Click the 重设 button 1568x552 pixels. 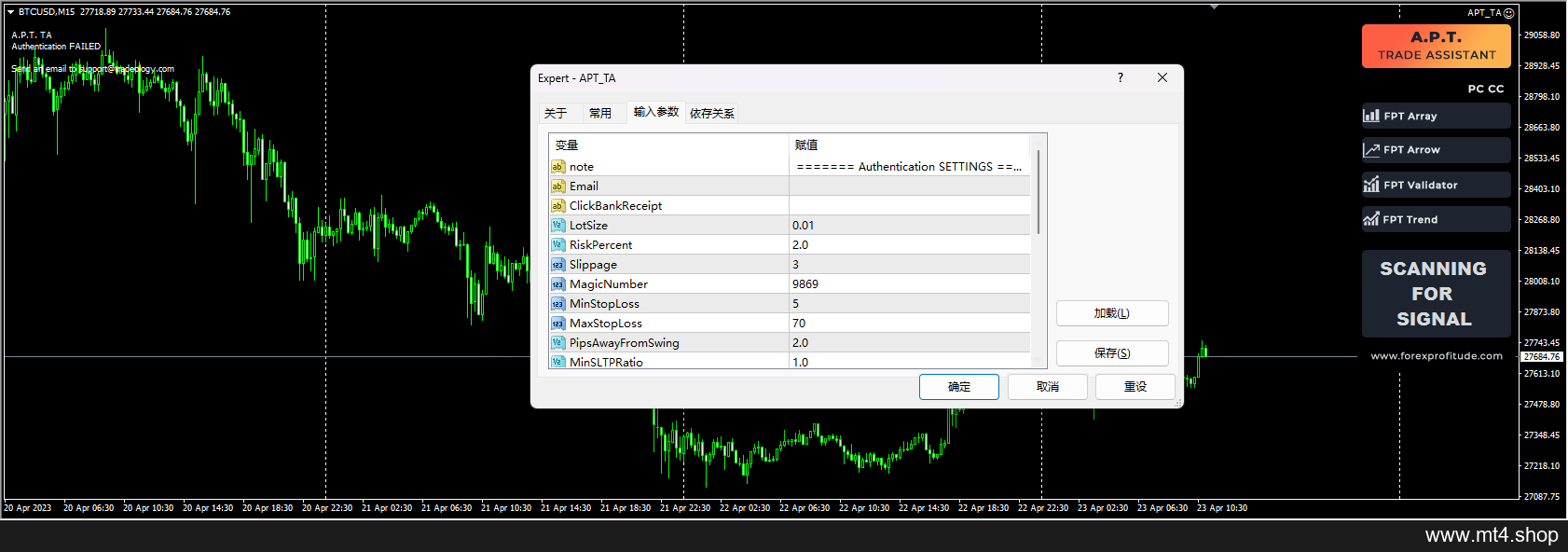[x=1135, y=387]
